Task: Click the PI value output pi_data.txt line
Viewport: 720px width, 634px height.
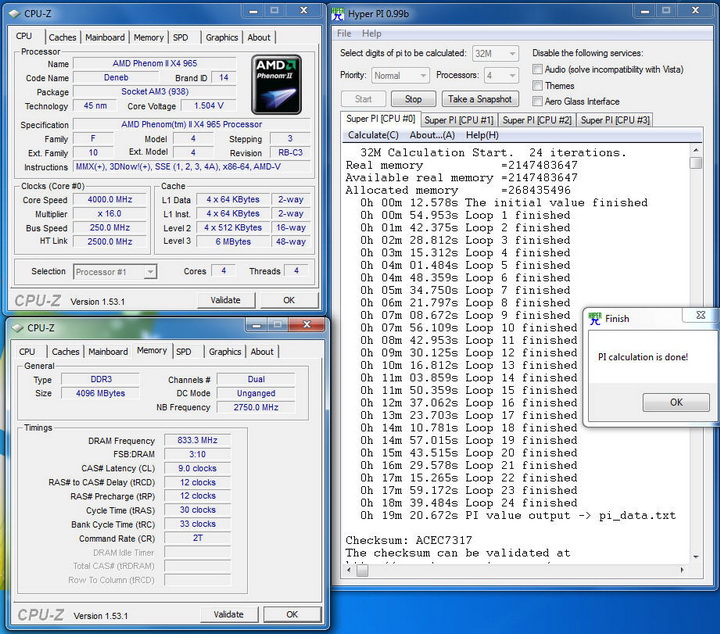Action: click(x=518, y=515)
